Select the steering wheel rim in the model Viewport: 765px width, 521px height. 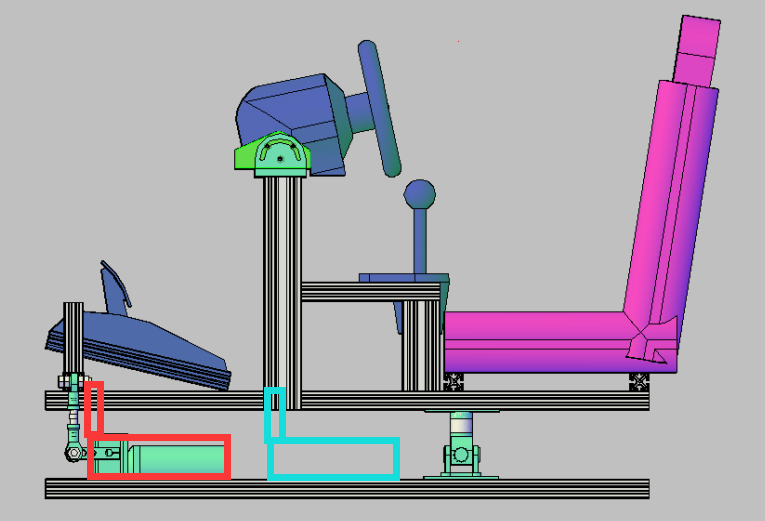(x=380, y=108)
